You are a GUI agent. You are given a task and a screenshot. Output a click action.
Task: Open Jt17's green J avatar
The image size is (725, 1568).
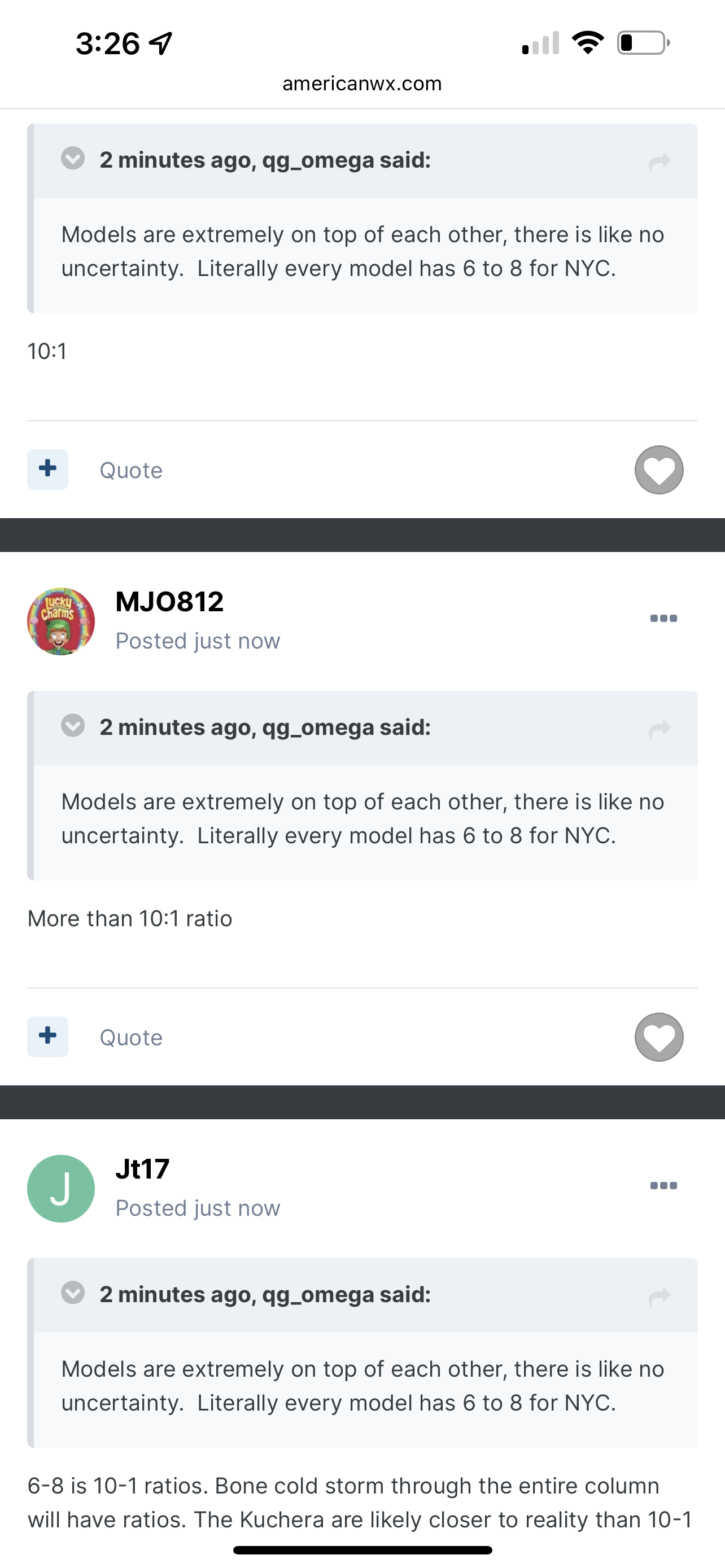(x=61, y=1188)
